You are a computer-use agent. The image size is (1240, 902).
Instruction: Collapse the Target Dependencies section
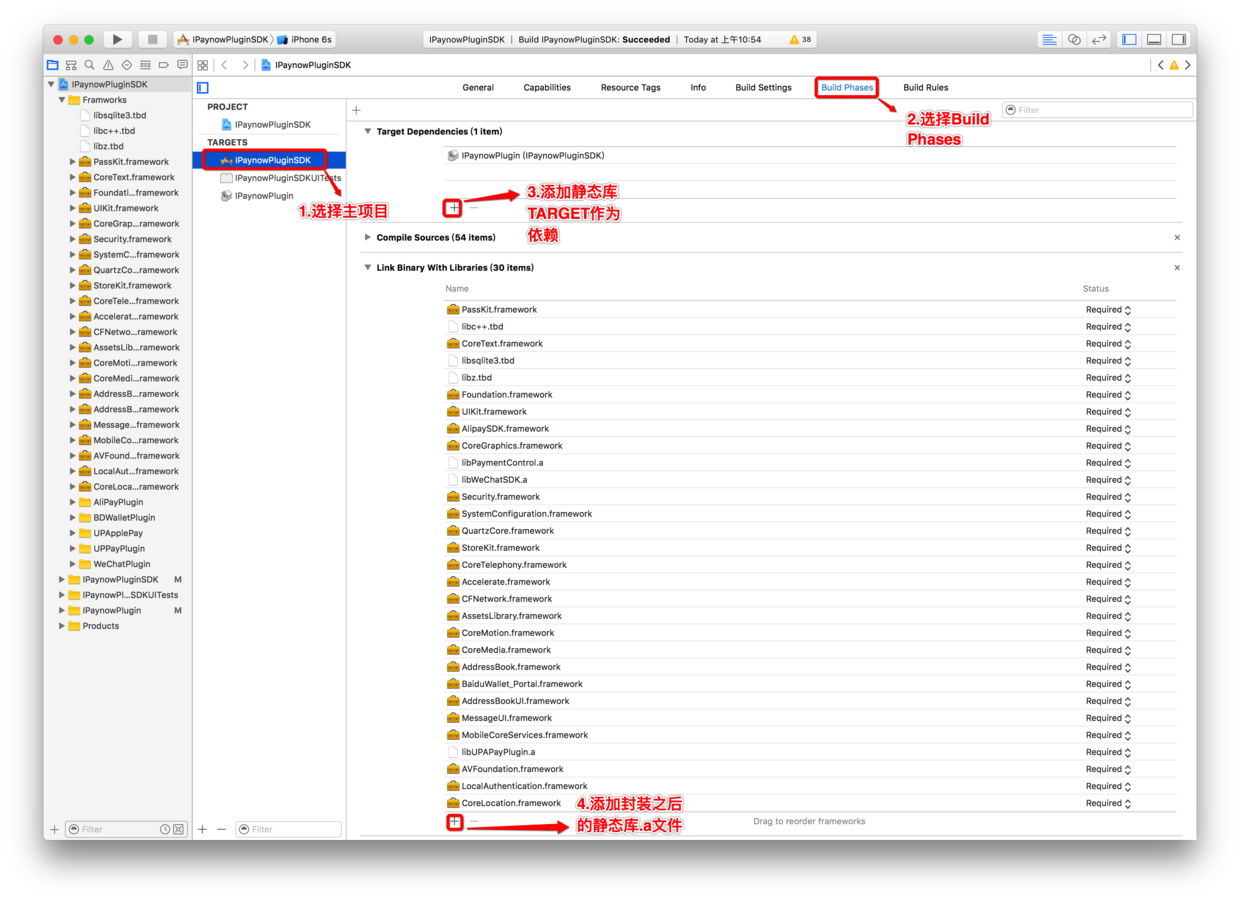point(368,132)
